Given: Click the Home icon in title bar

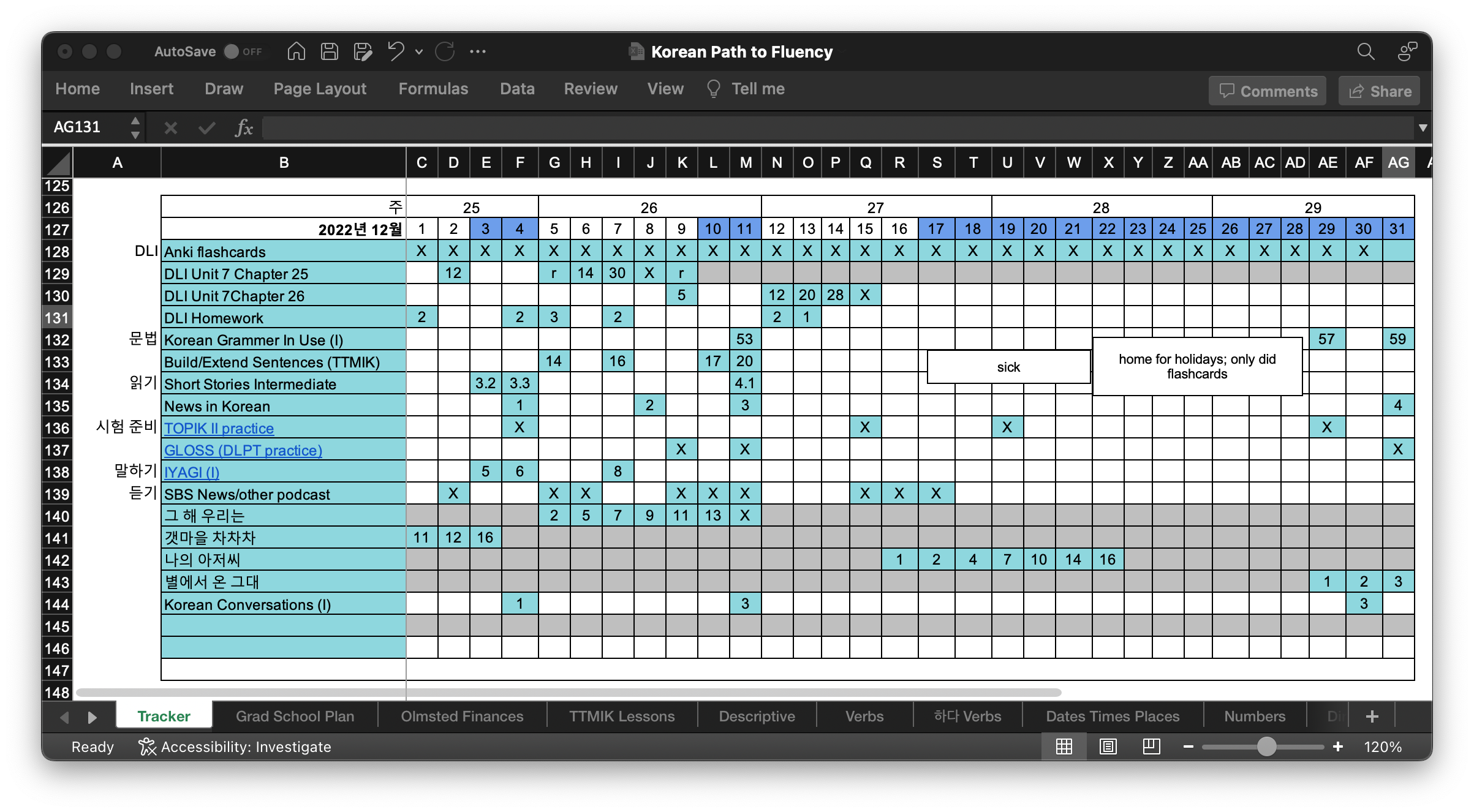Looking at the screenshot, I should click(x=296, y=51).
